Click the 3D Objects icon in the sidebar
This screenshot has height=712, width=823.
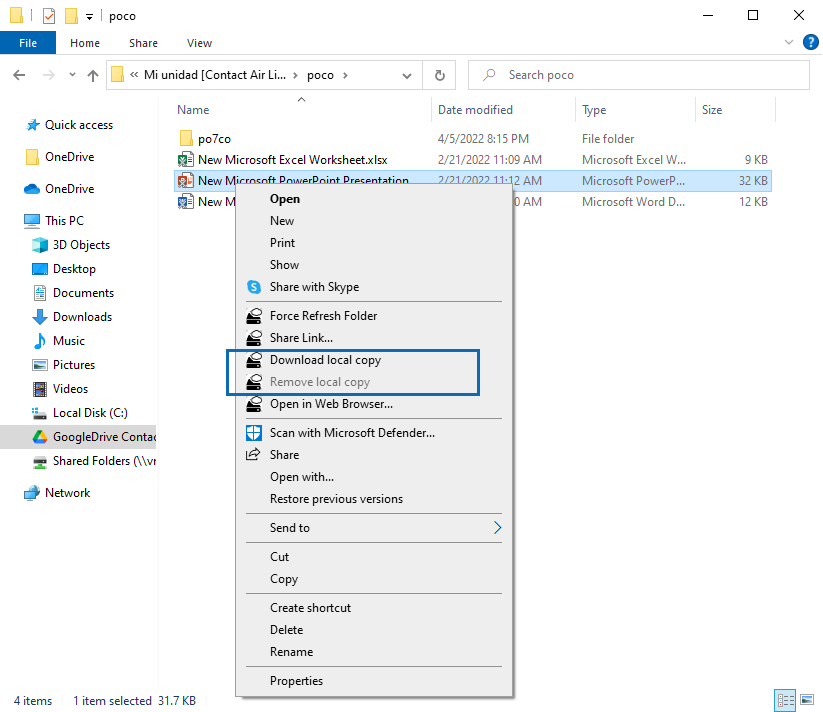pyautogui.click(x=40, y=245)
